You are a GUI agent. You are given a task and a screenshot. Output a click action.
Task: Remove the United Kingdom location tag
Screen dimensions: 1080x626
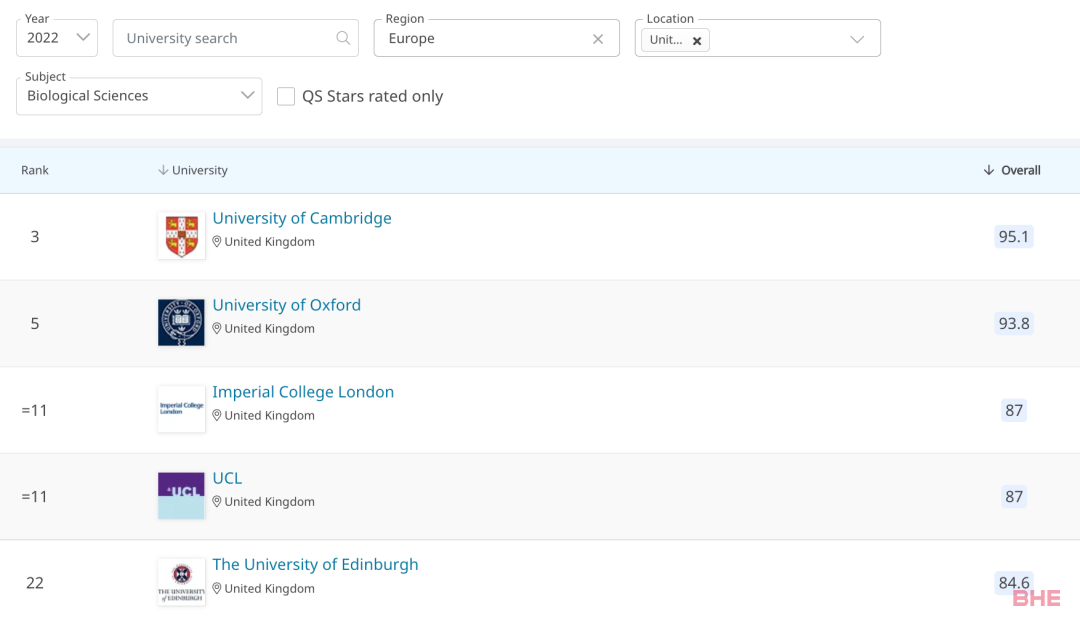pyautogui.click(x=697, y=41)
